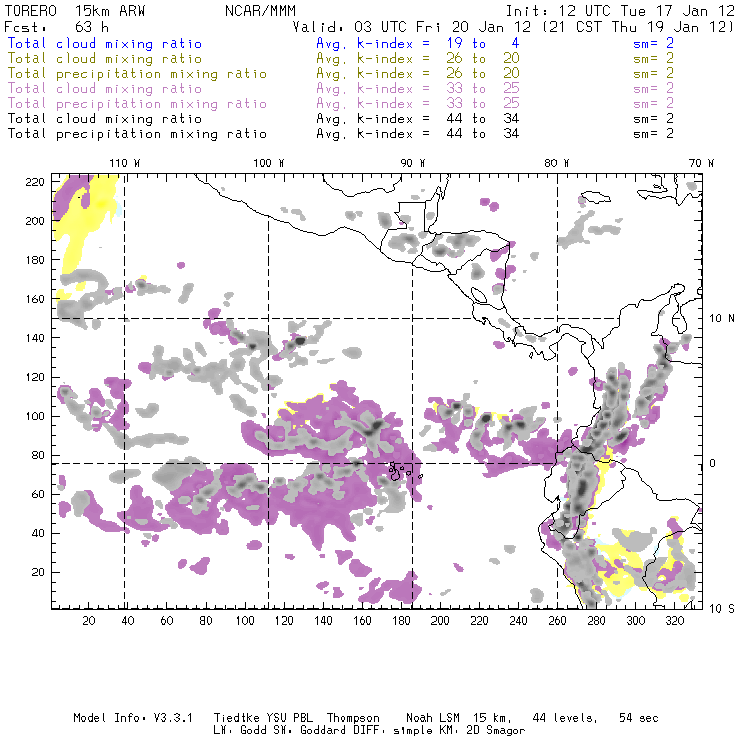Image resolution: width=740 pixels, height=740 pixels.
Task: Click the 'Model Info: V3.3.1' text
Action: (133, 718)
